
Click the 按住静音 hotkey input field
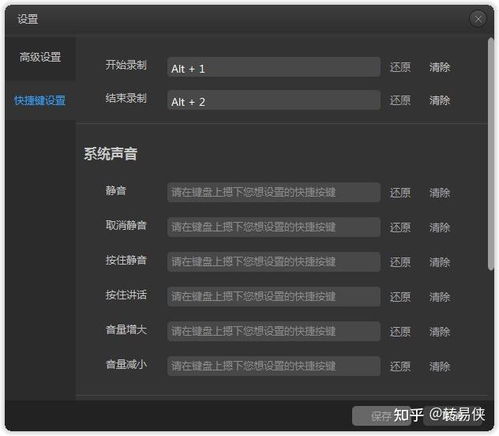(274, 262)
